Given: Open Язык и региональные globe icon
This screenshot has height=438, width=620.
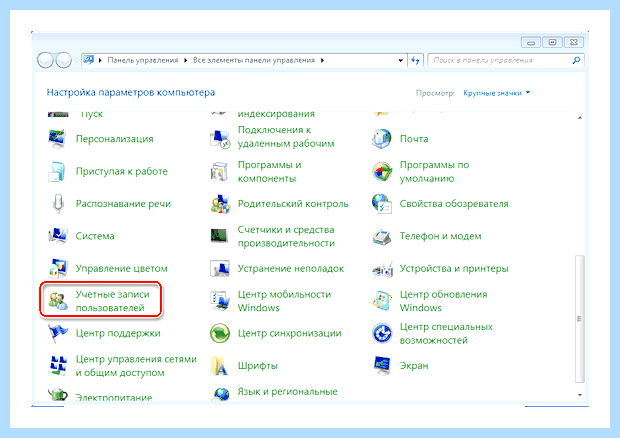Looking at the screenshot, I should [221, 394].
